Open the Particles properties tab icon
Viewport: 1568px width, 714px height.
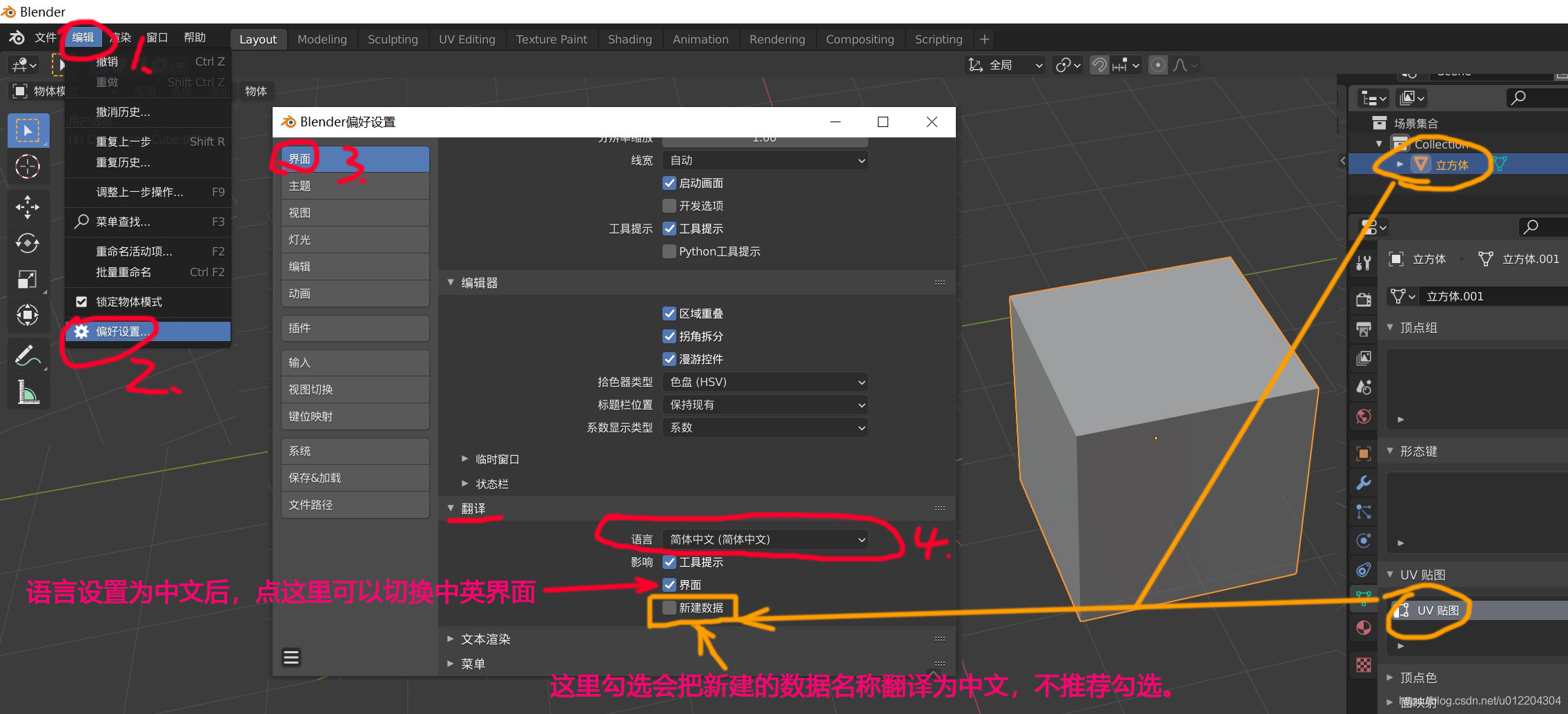pyautogui.click(x=1364, y=511)
